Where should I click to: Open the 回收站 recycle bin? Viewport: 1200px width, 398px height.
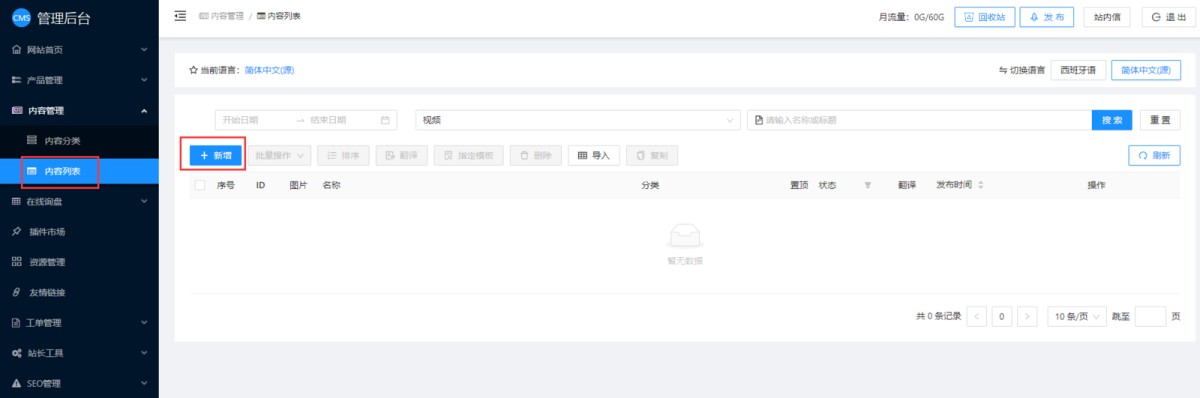(985, 17)
